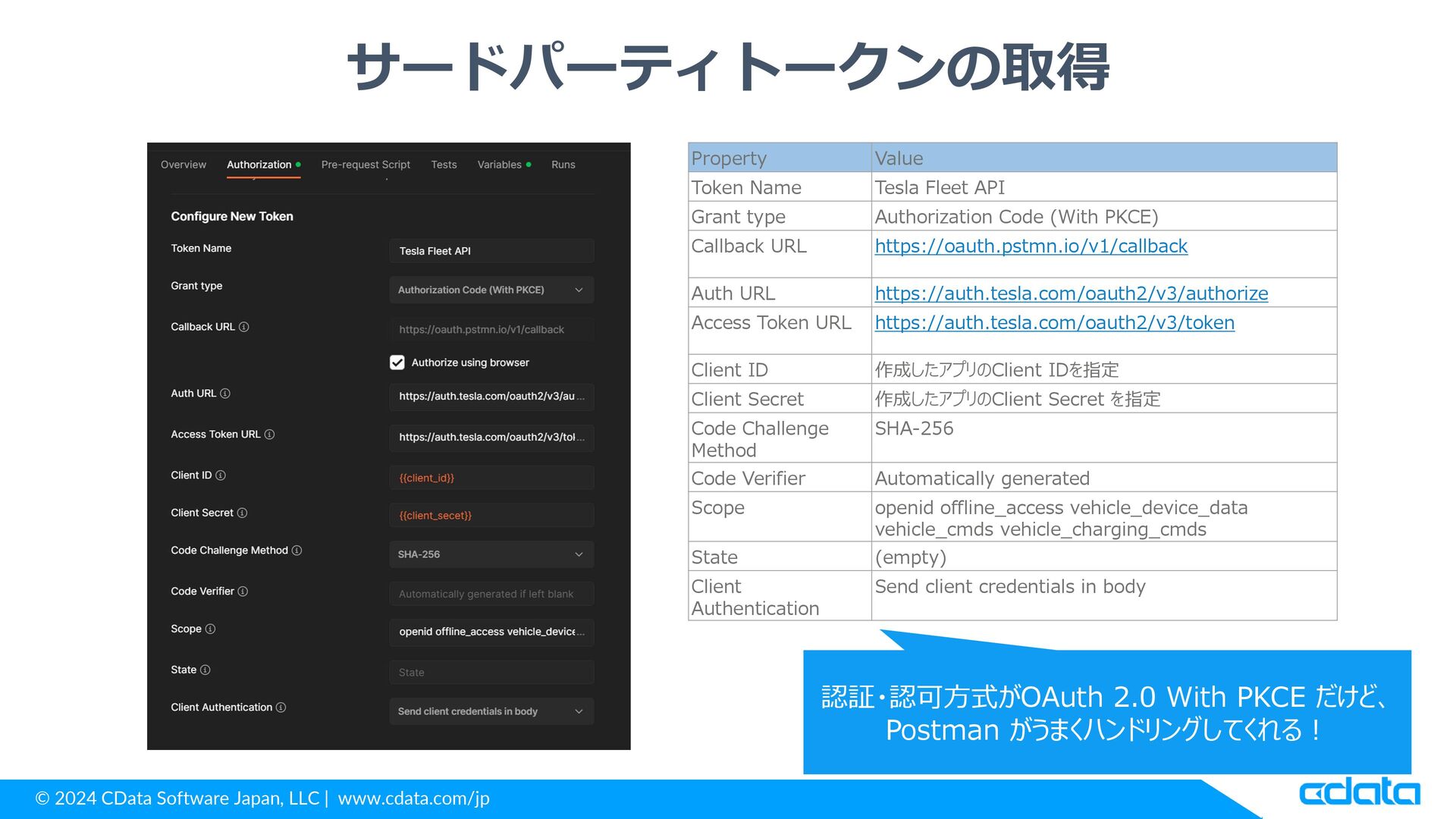Open info icon next to Callback URL
The image size is (1456, 819).
[x=244, y=327]
